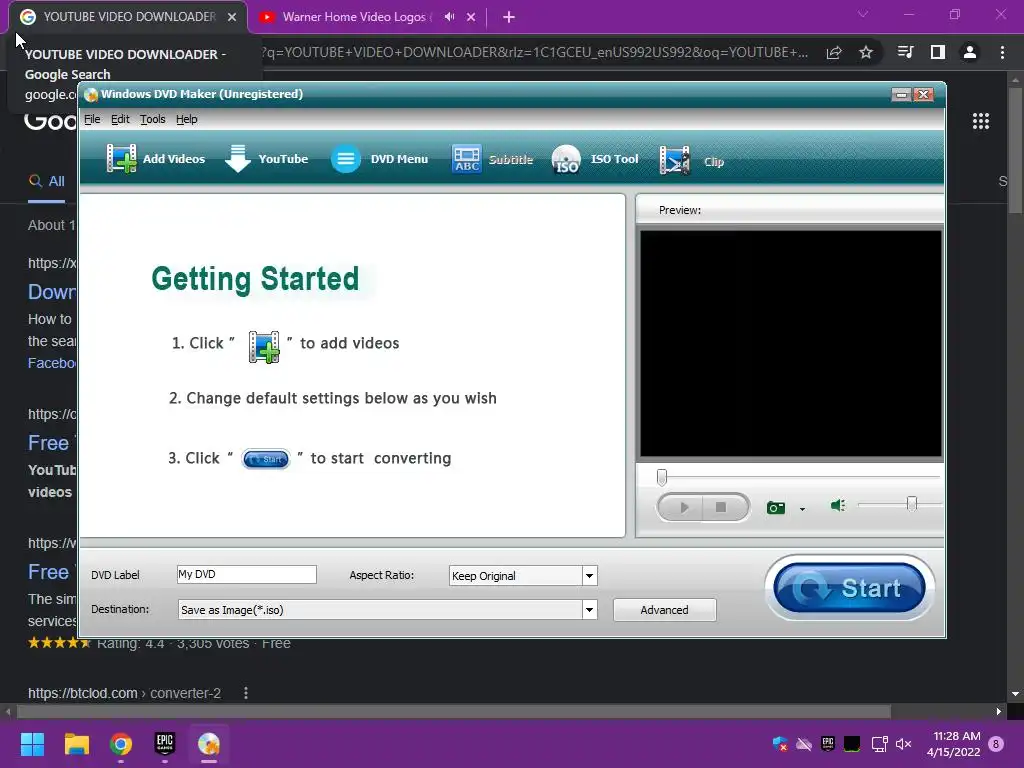This screenshot has height=768, width=1024.
Task: Expand the Destination dropdown
Action: tap(589, 609)
